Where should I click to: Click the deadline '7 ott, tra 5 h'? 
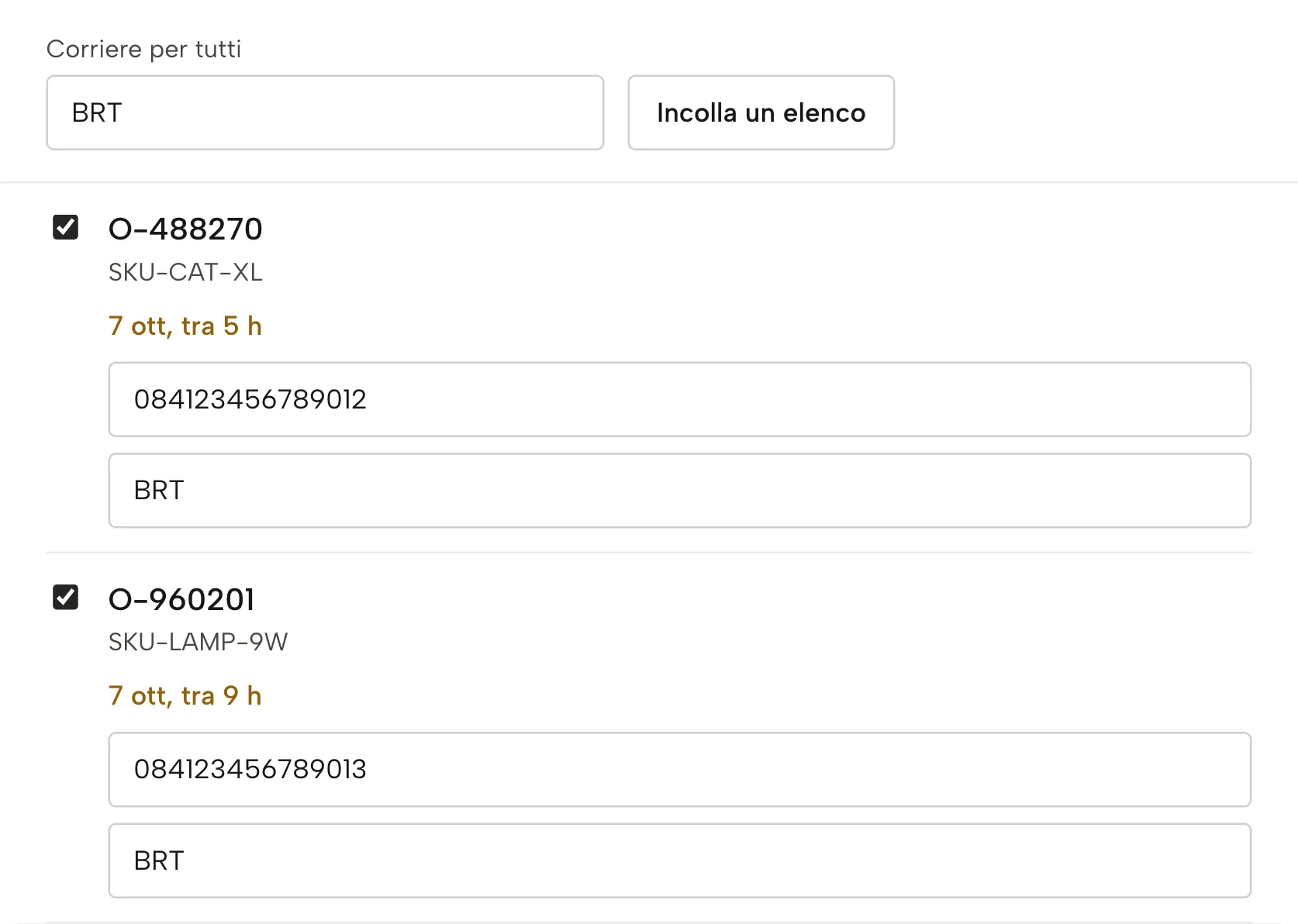(185, 326)
